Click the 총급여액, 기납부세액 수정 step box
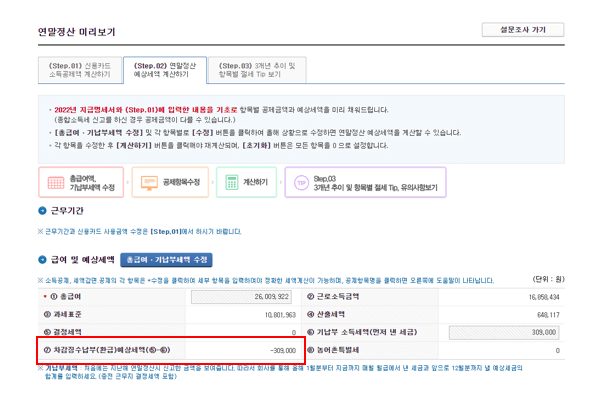The image size is (589, 397). [x=81, y=183]
